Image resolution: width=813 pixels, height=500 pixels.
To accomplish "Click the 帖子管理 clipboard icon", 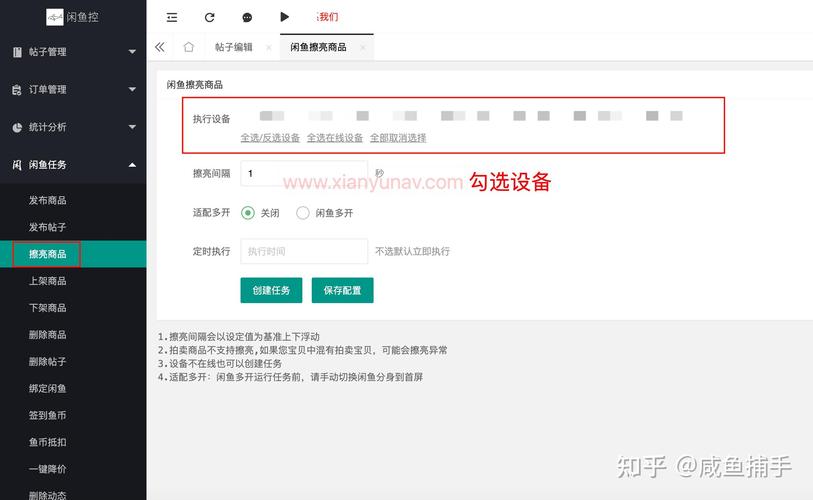I will (17, 52).
